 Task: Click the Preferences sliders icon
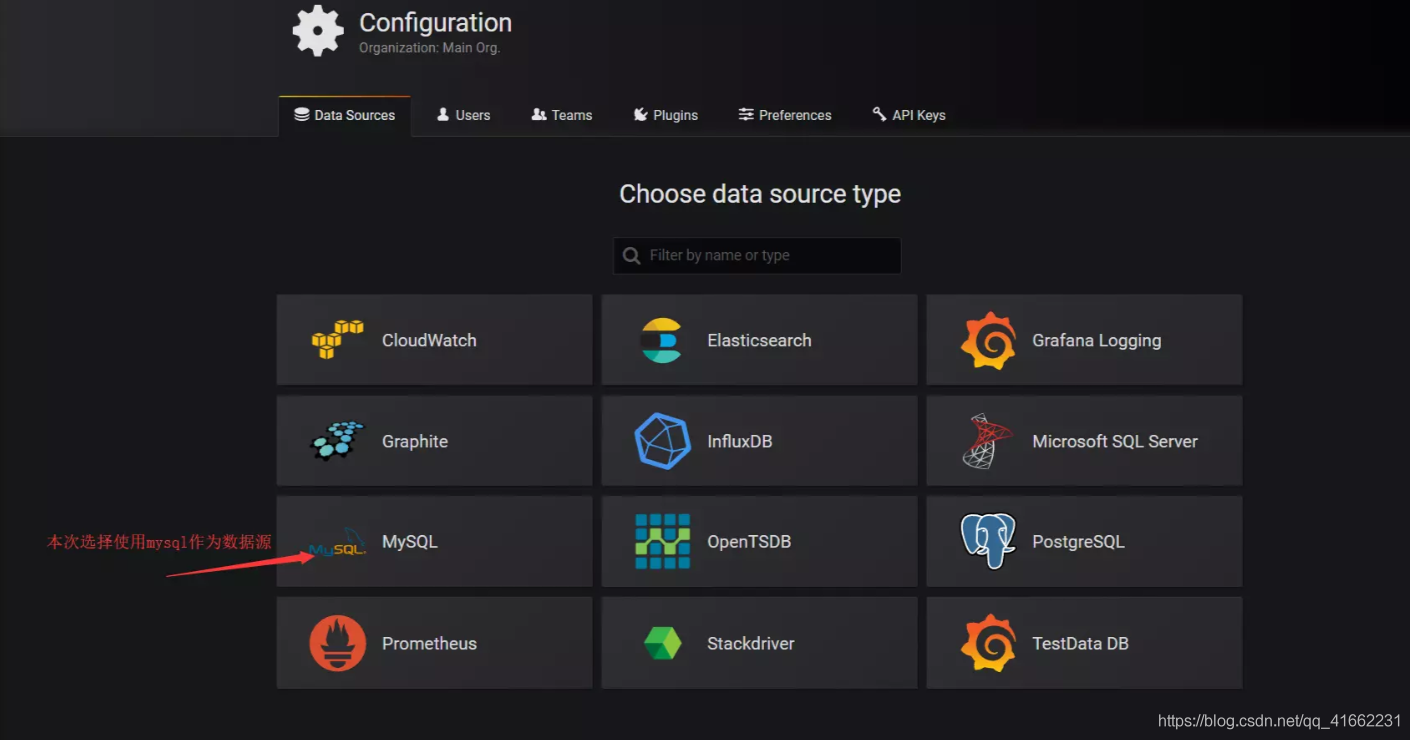coord(746,115)
